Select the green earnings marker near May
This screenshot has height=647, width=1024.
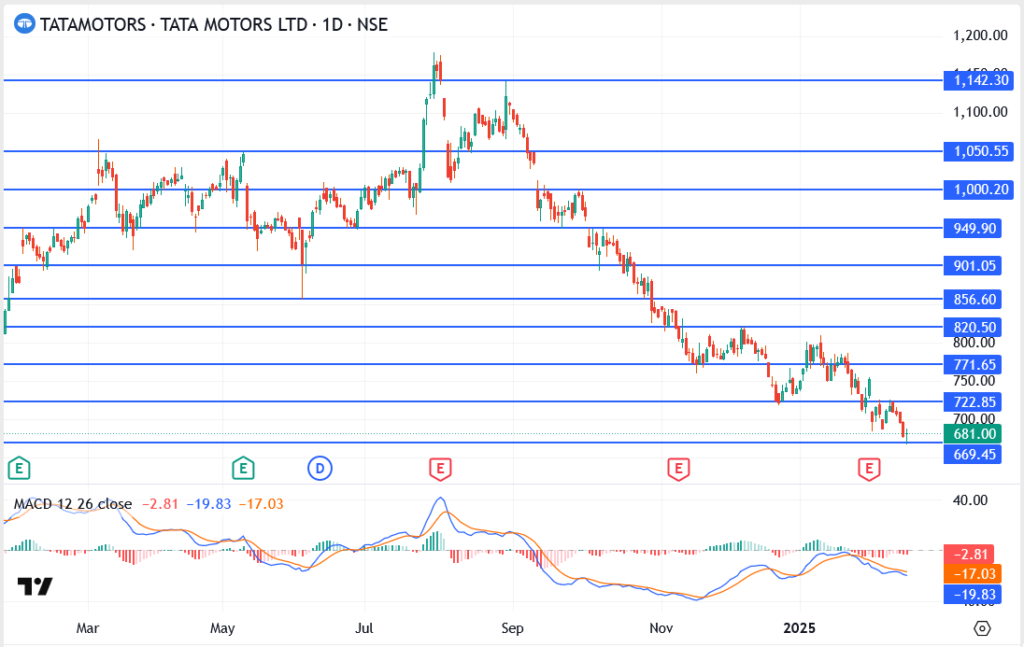pyautogui.click(x=242, y=467)
